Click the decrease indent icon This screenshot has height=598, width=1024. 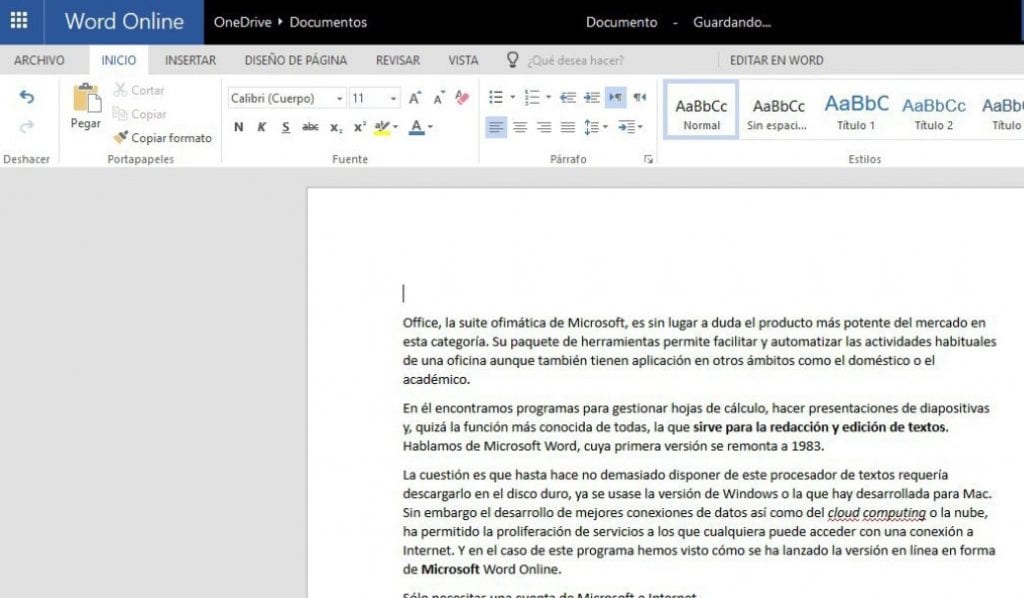(568, 97)
